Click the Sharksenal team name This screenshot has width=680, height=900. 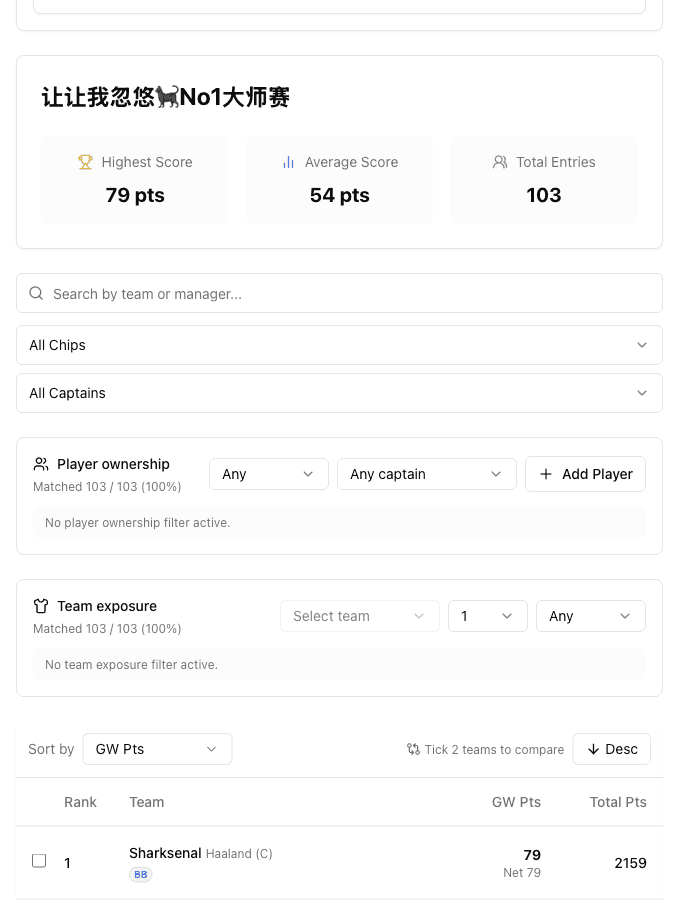[165, 853]
